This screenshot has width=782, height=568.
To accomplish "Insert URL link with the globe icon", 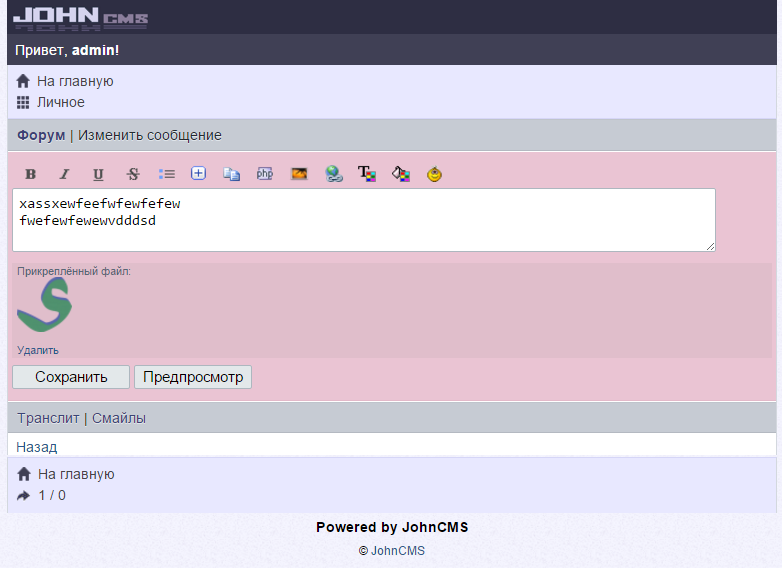I will click(x=334, y=174).
